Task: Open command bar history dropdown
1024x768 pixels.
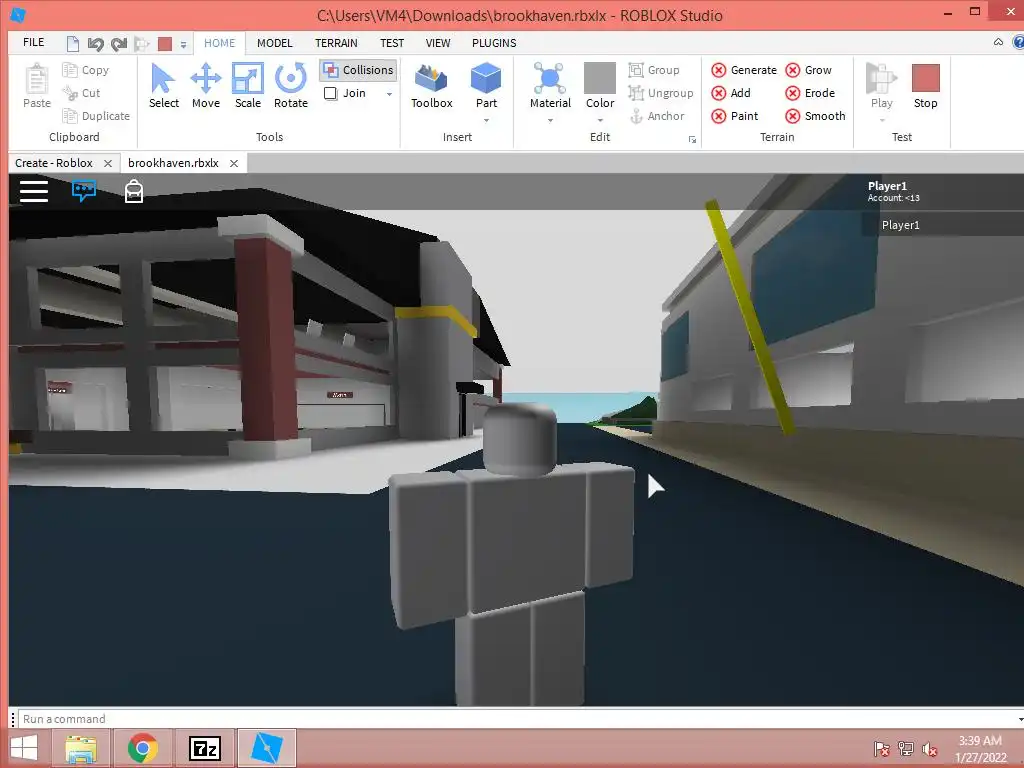Action: click(x=1020, y=719)
